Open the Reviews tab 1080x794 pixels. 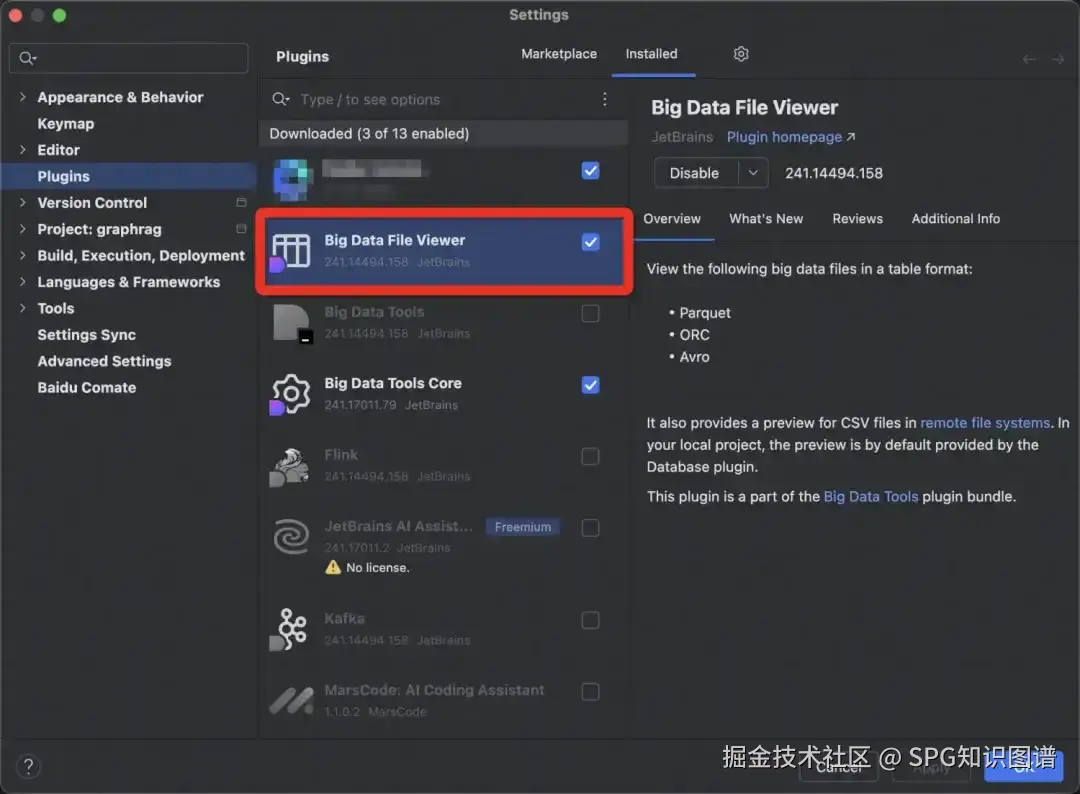click(x=857, y=219)
